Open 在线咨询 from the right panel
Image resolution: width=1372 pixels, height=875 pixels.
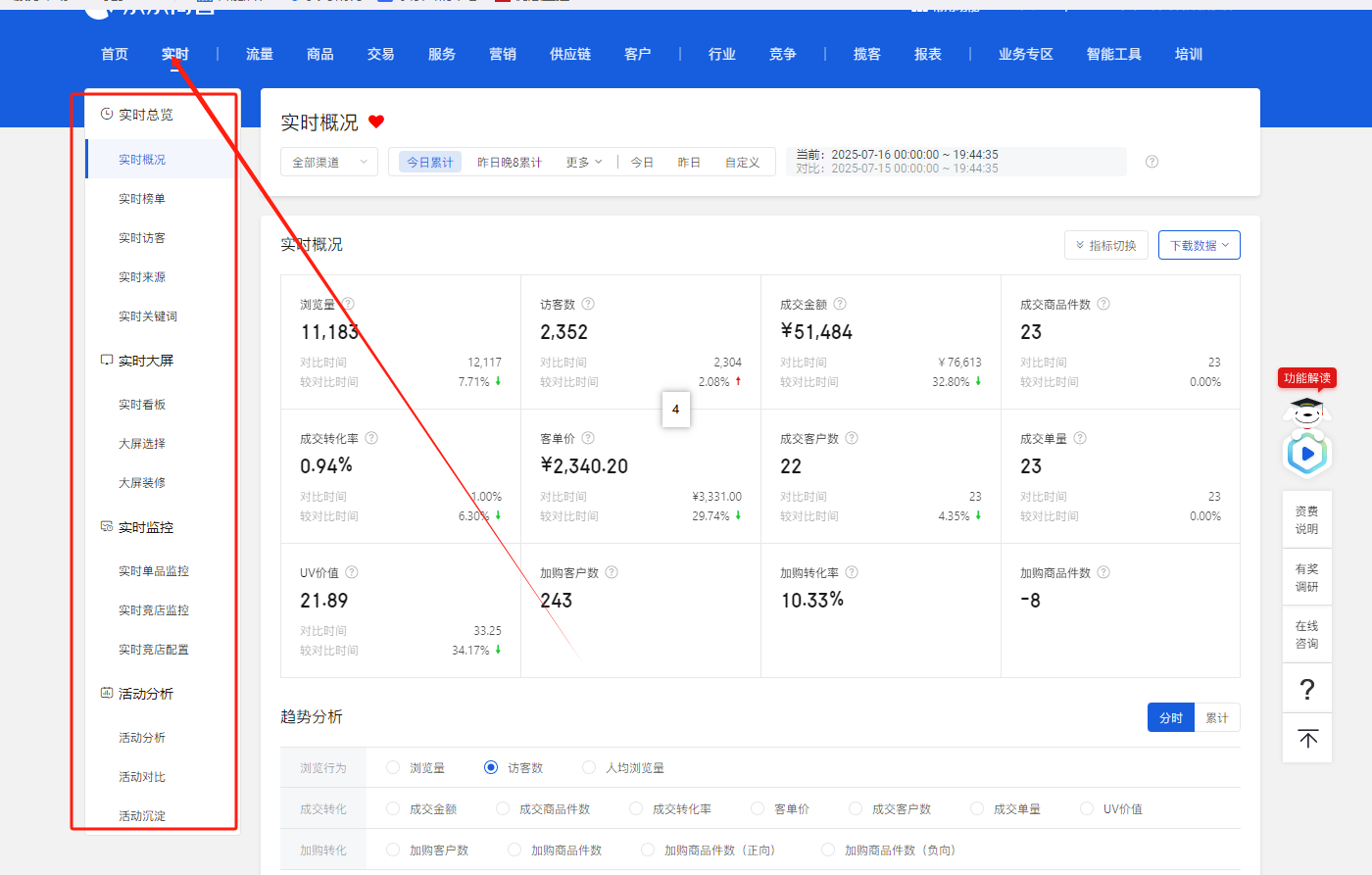(x=1306, y=635)
